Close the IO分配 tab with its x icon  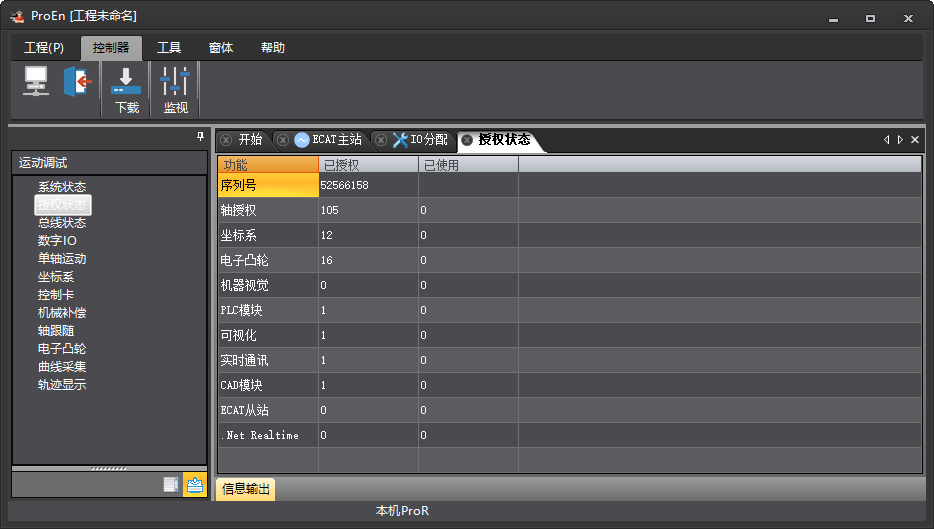click(x=381, y=140)
